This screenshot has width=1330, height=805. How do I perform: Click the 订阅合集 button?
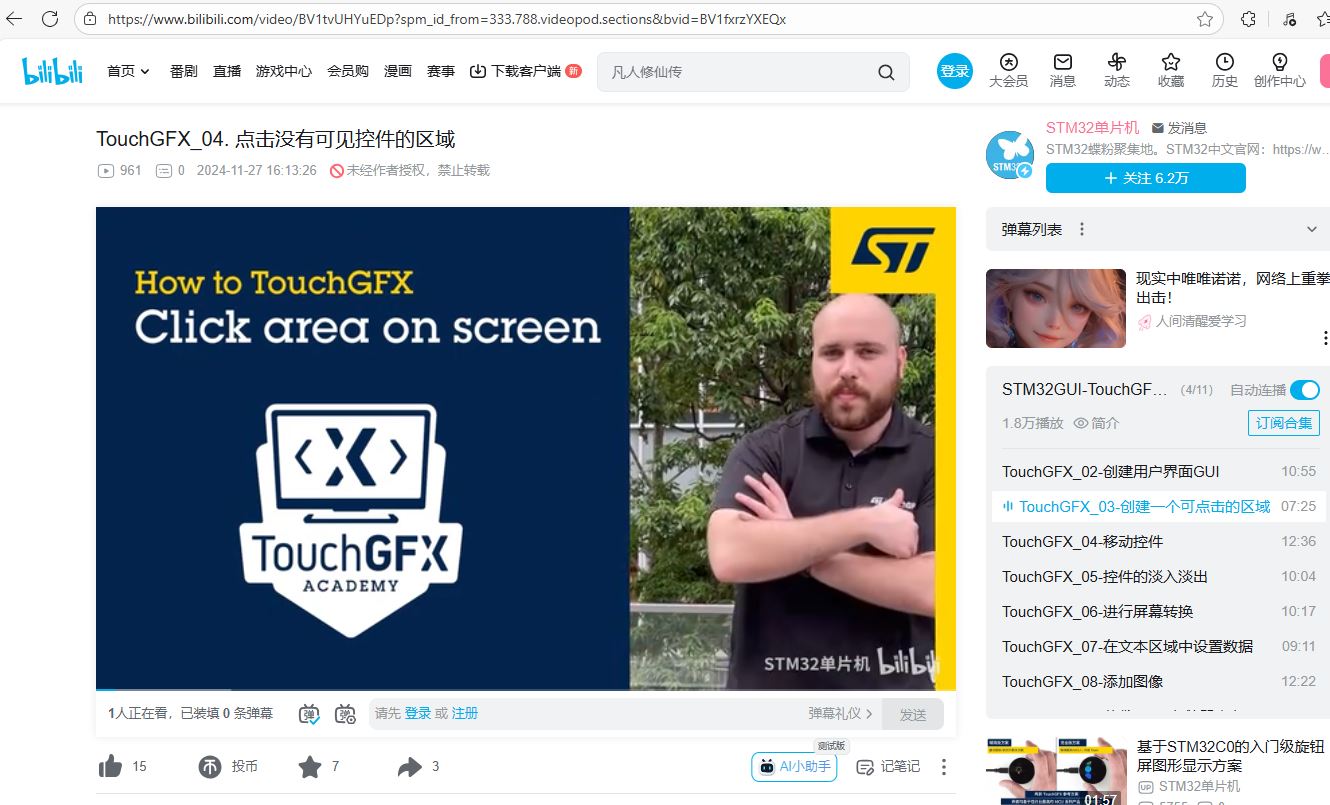[x=1284, y=423]
